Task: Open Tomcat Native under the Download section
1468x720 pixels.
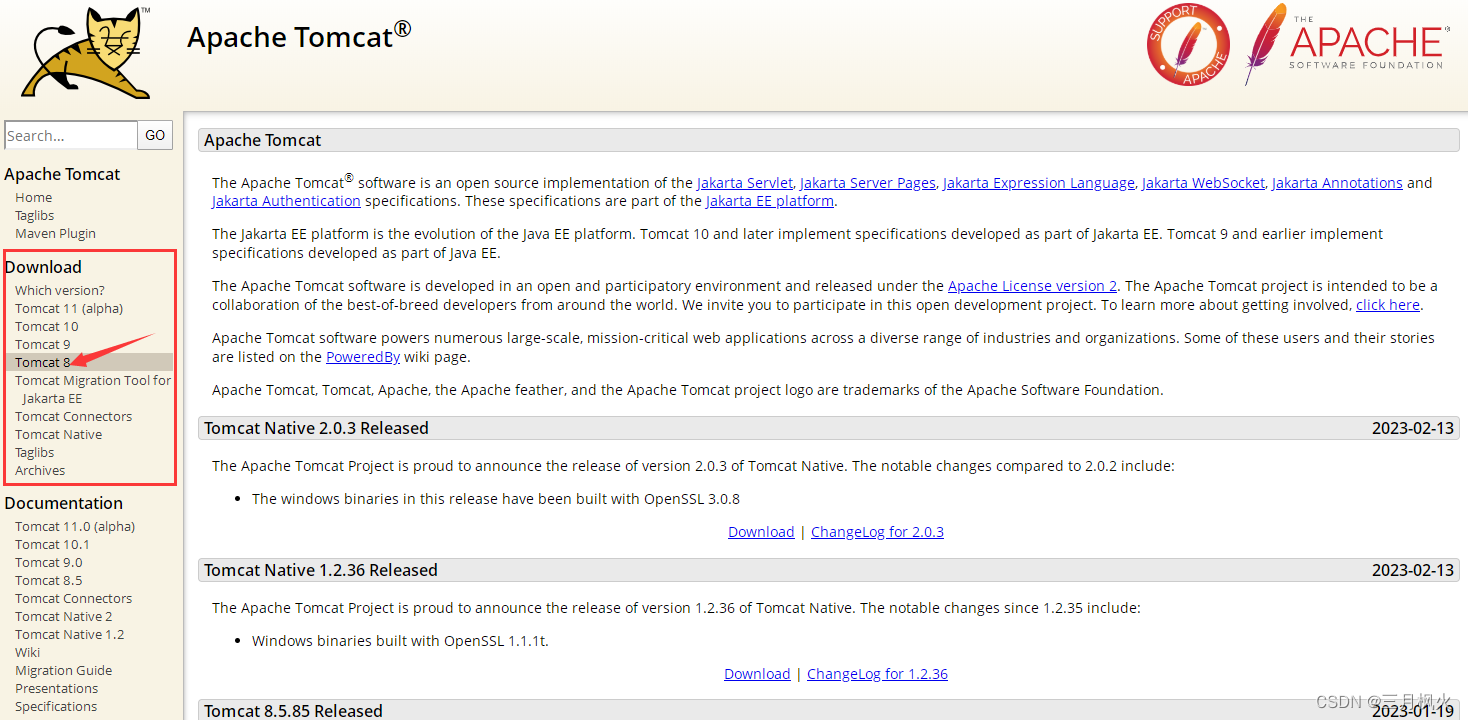Action: [x=59, y=435]
